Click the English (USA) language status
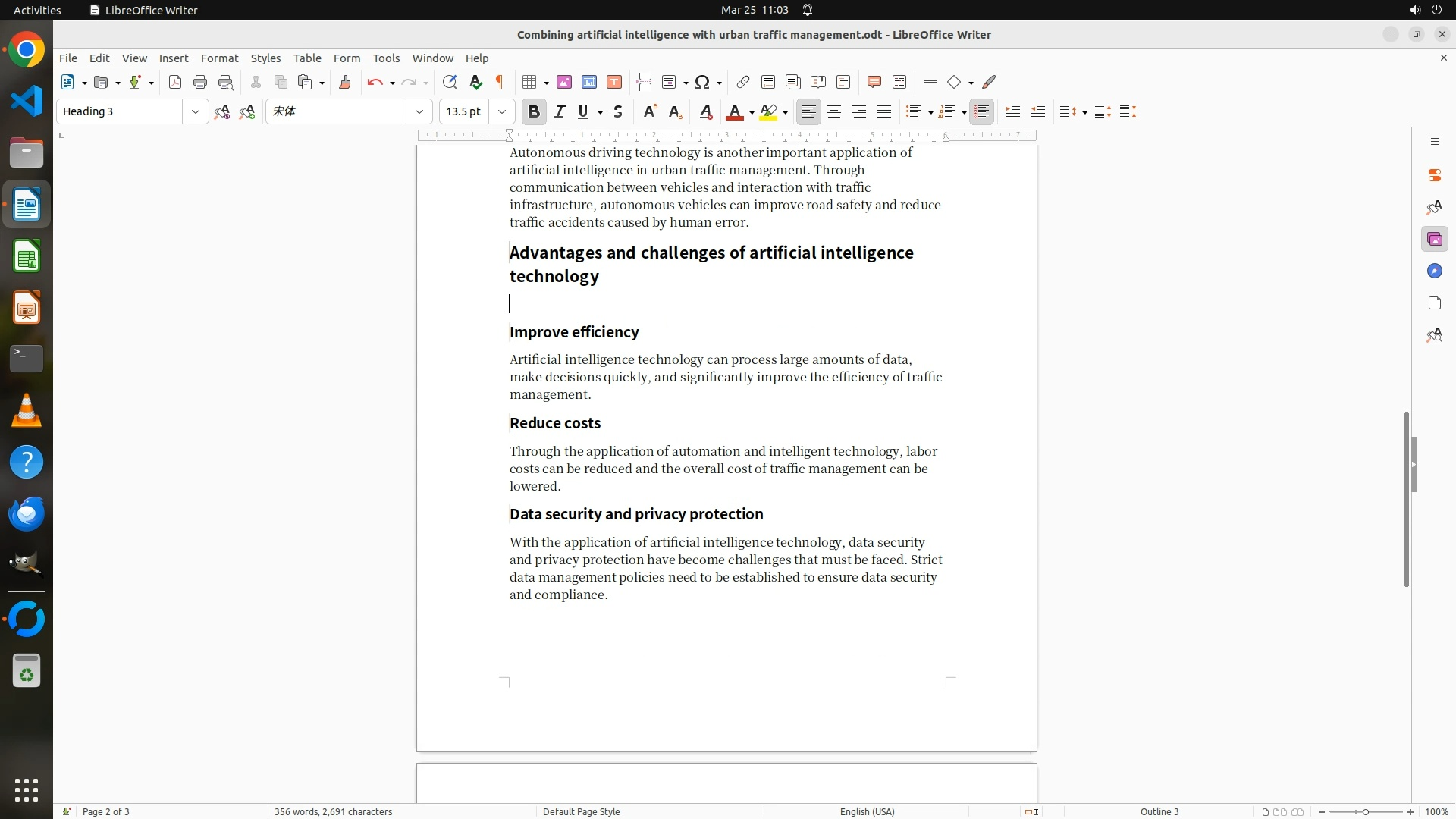Image resolution: width=1456 pixels, height=819 pixels. tap(867, 811)
